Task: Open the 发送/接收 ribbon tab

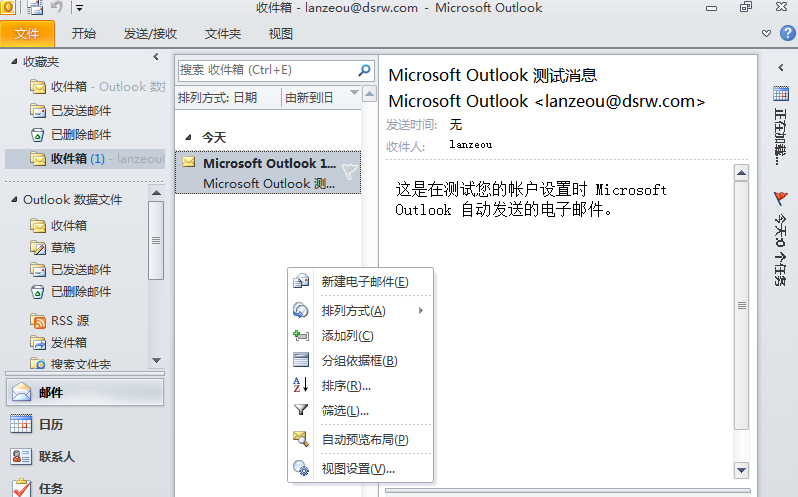Action: tap(150, 34)
